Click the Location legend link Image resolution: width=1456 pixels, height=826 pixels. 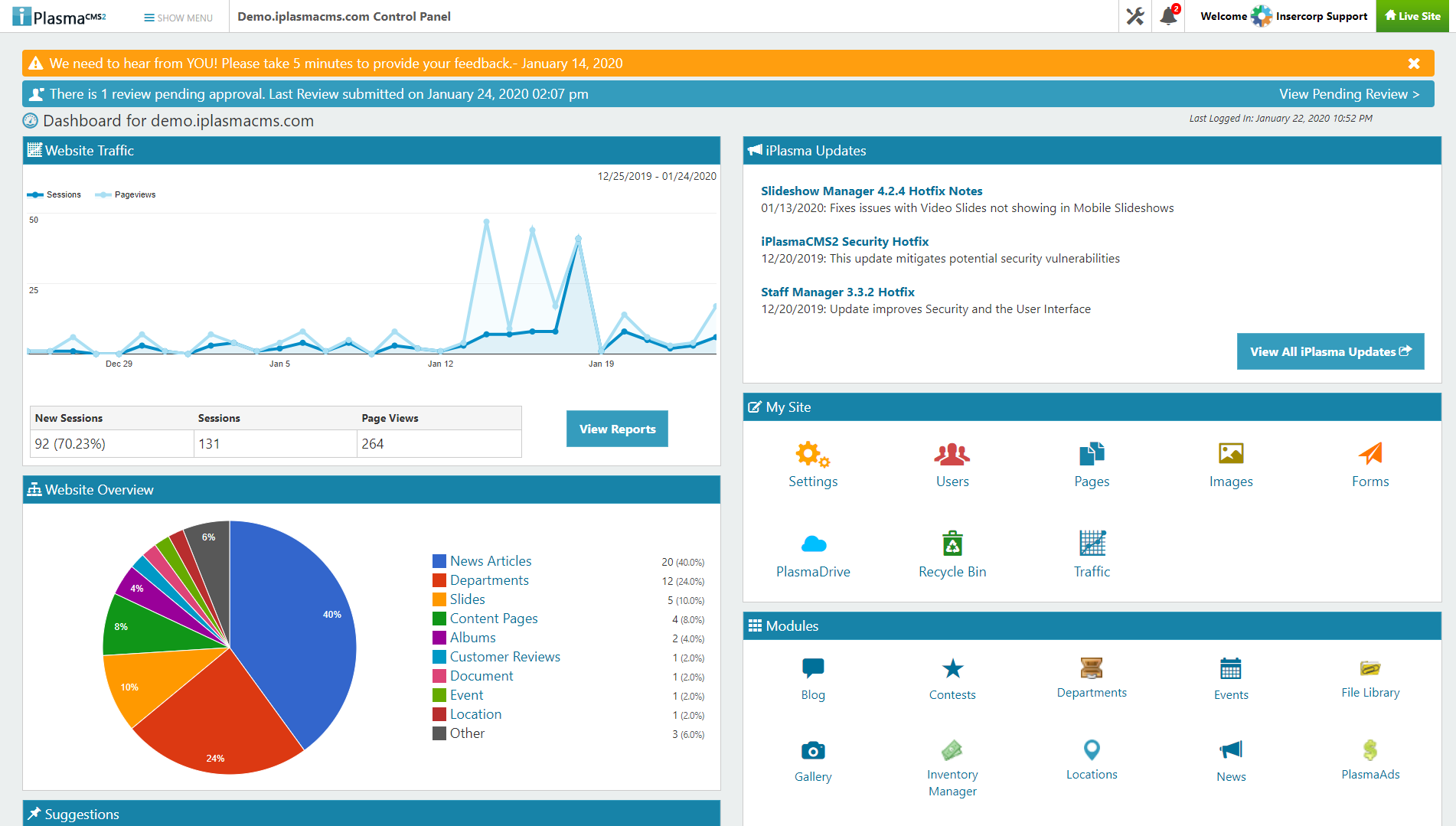[x=475, y=714]
